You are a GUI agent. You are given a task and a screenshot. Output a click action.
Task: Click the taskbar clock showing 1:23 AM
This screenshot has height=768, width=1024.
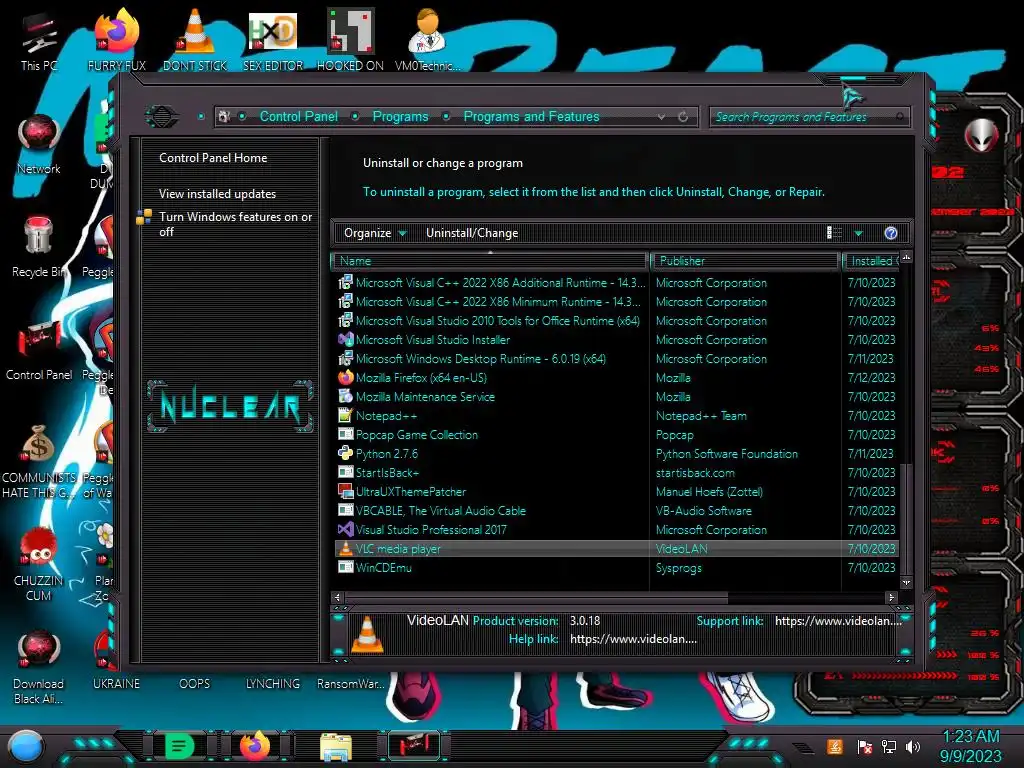point(970,746)
